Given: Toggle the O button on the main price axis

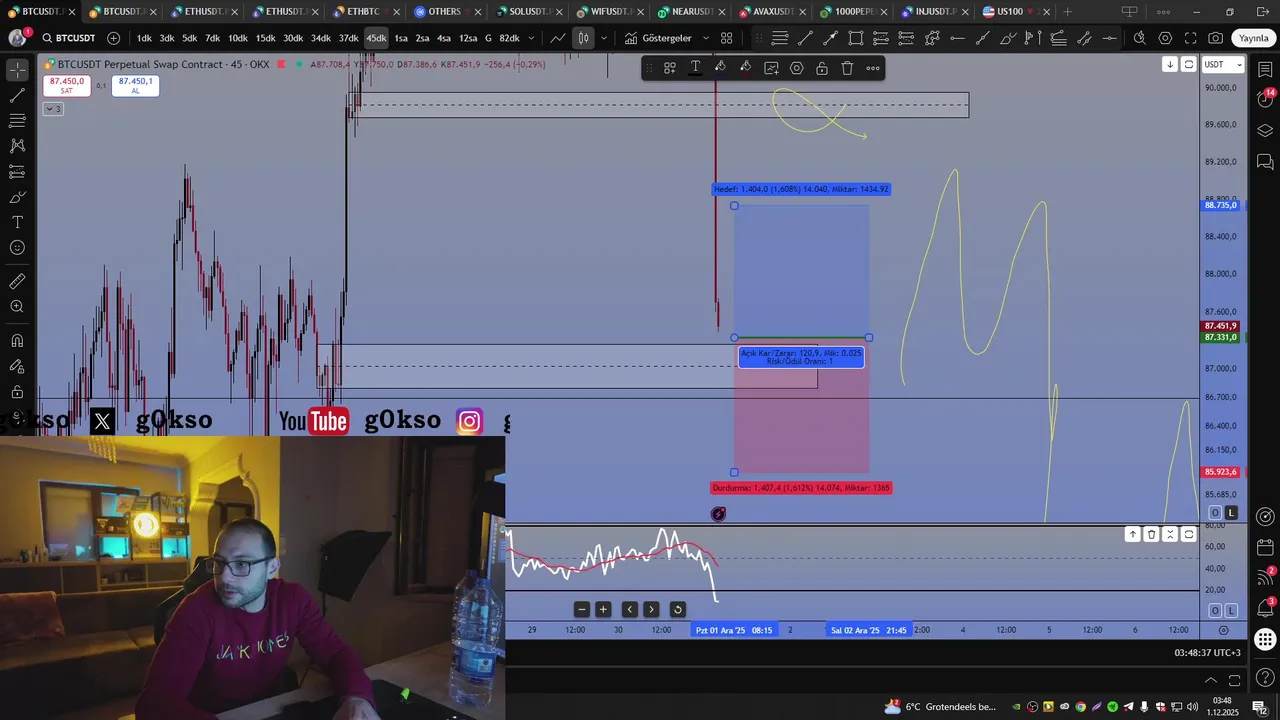Looking at the screenshot, I should tap(1215, 513).
